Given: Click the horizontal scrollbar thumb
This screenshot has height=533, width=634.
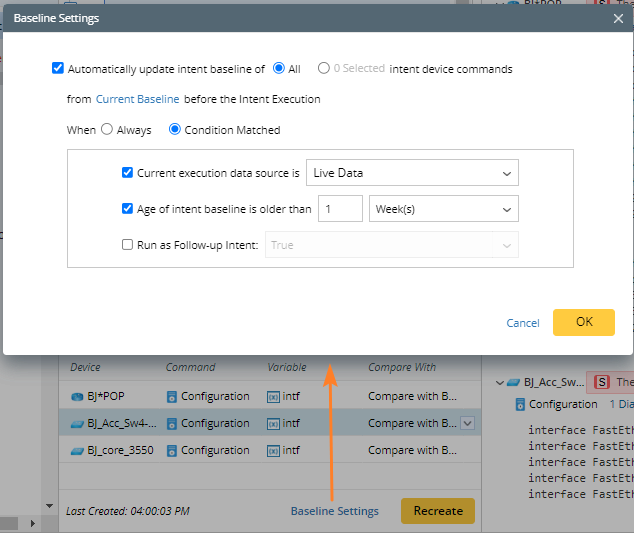Looking at the screenshot, I should click(9, 524).
